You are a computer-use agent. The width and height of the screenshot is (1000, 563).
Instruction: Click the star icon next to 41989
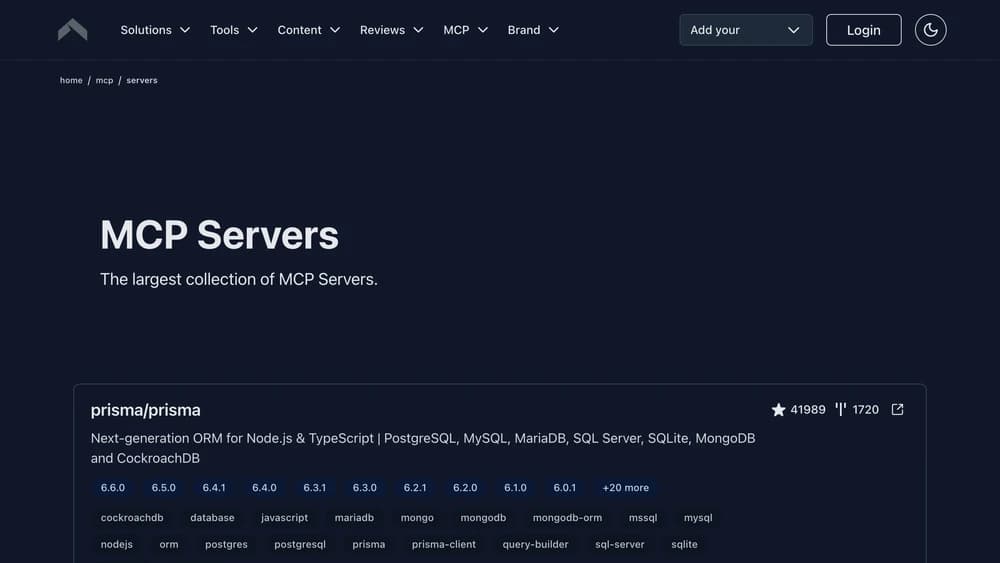(x=778, y=409)
